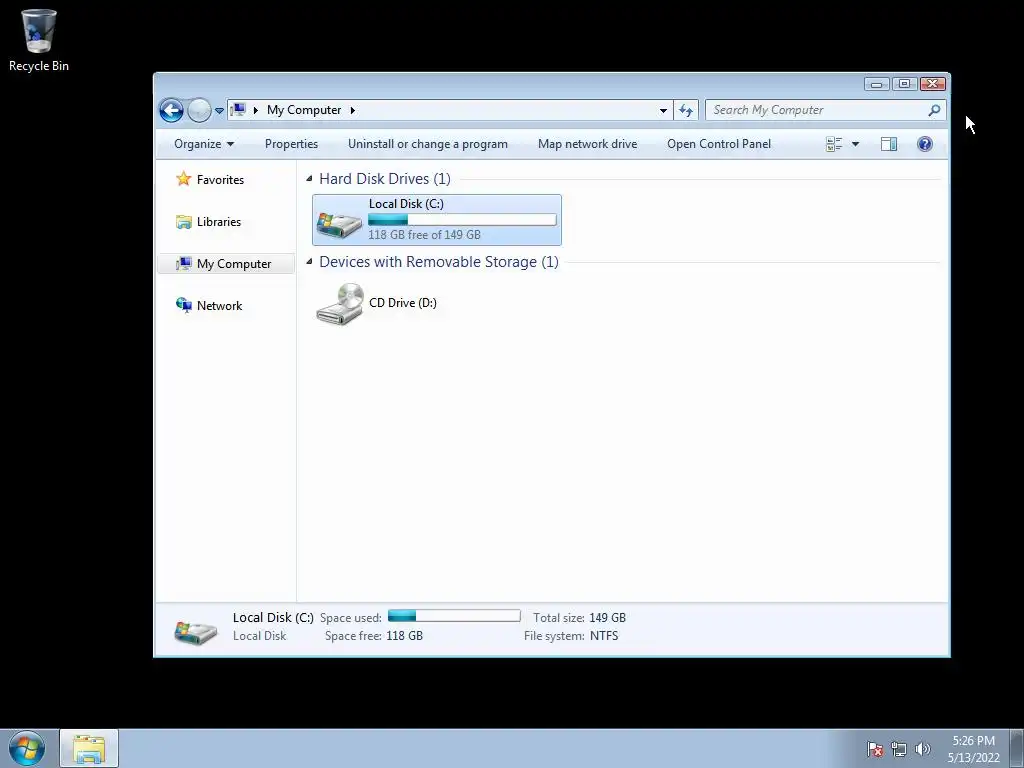Image resolution: width=1024 pixels, height=768 pixels.
Task: Click the Action Center flag tray icon
Action: click(875, 749)
